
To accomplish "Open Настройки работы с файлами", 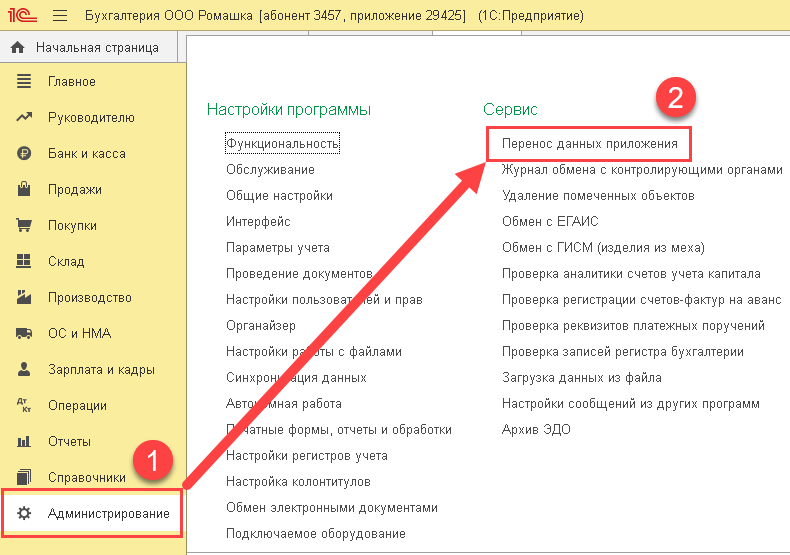I will point(313,352).
